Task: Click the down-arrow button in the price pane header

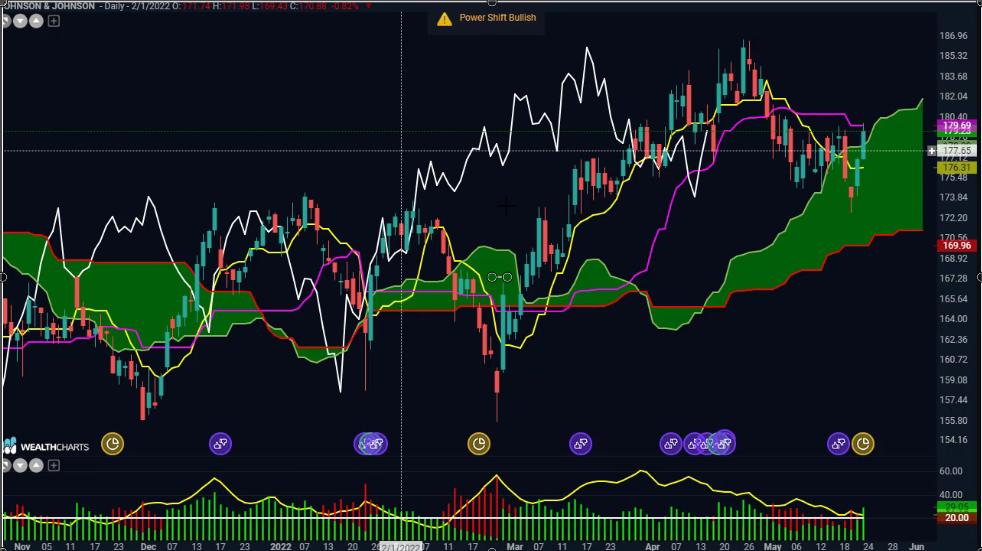Action: (x=20, y=21)
